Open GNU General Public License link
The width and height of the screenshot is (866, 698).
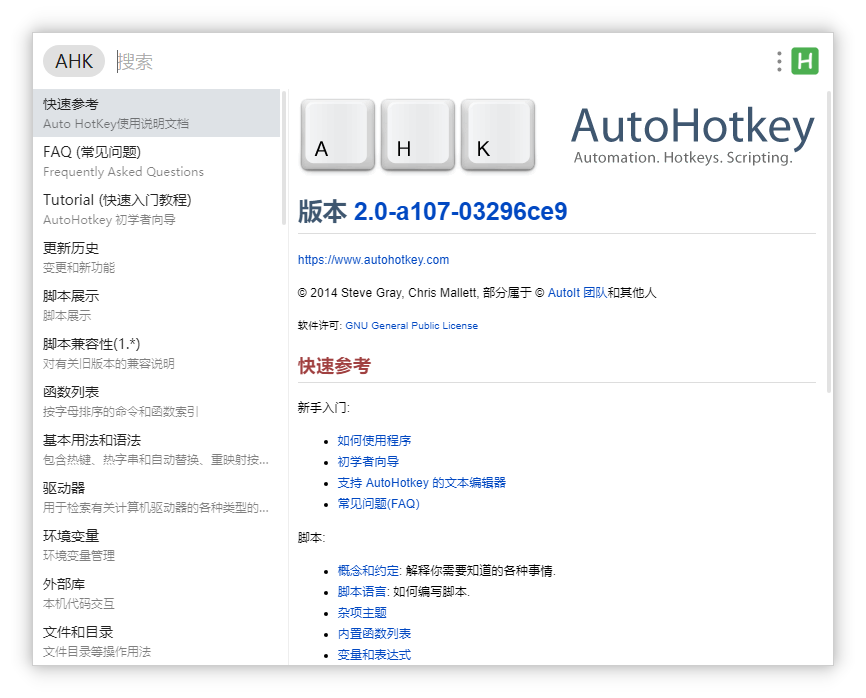[411, 326]
